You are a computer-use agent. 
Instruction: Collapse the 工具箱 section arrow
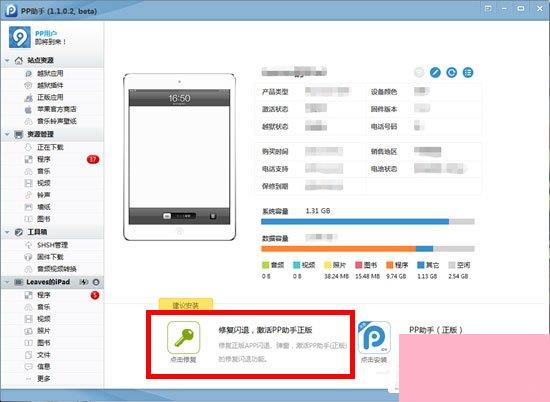(7, 232)
